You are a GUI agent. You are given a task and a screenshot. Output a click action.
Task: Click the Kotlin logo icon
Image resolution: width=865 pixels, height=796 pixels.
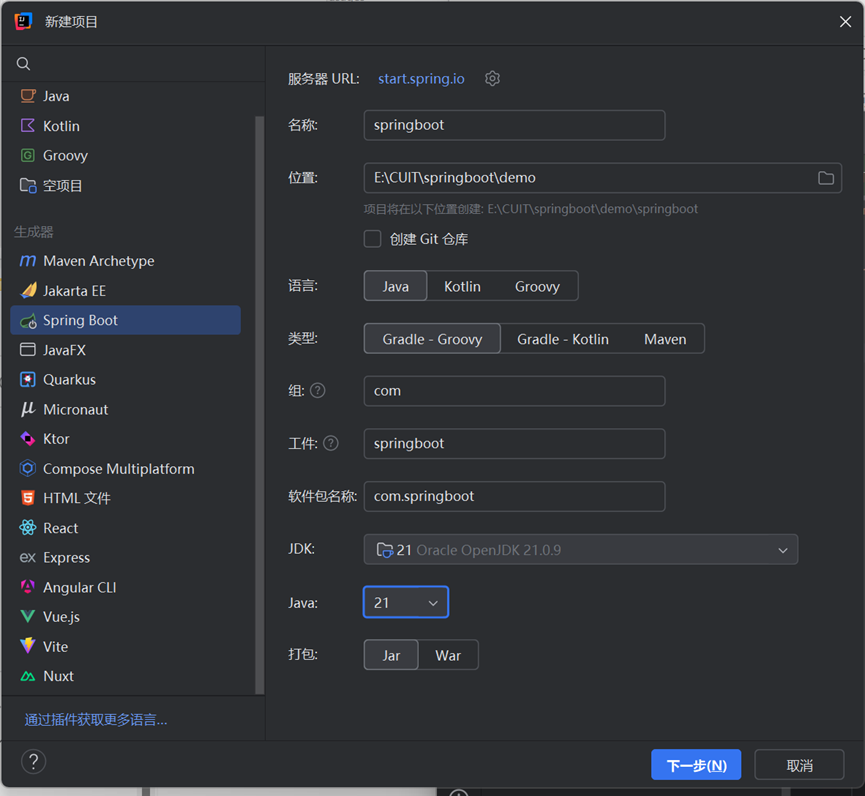[28, 126]
